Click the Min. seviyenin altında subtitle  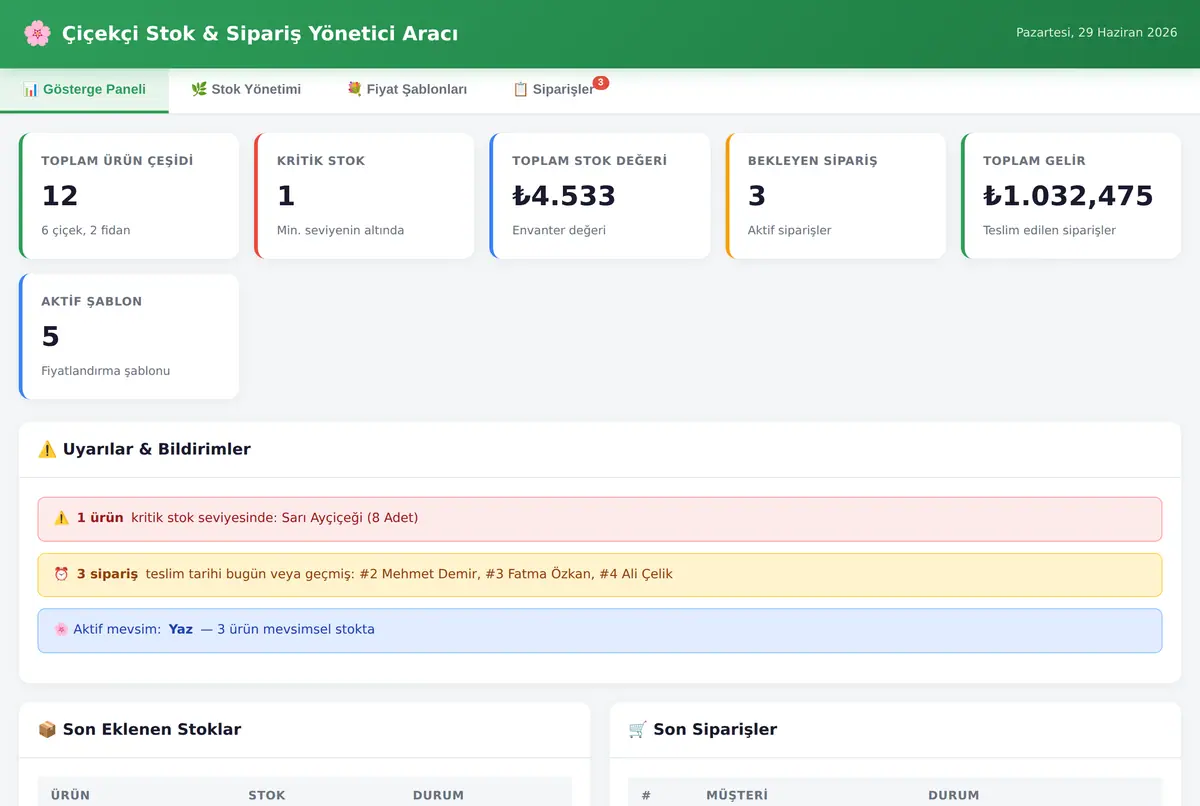[x=340, y=230]
